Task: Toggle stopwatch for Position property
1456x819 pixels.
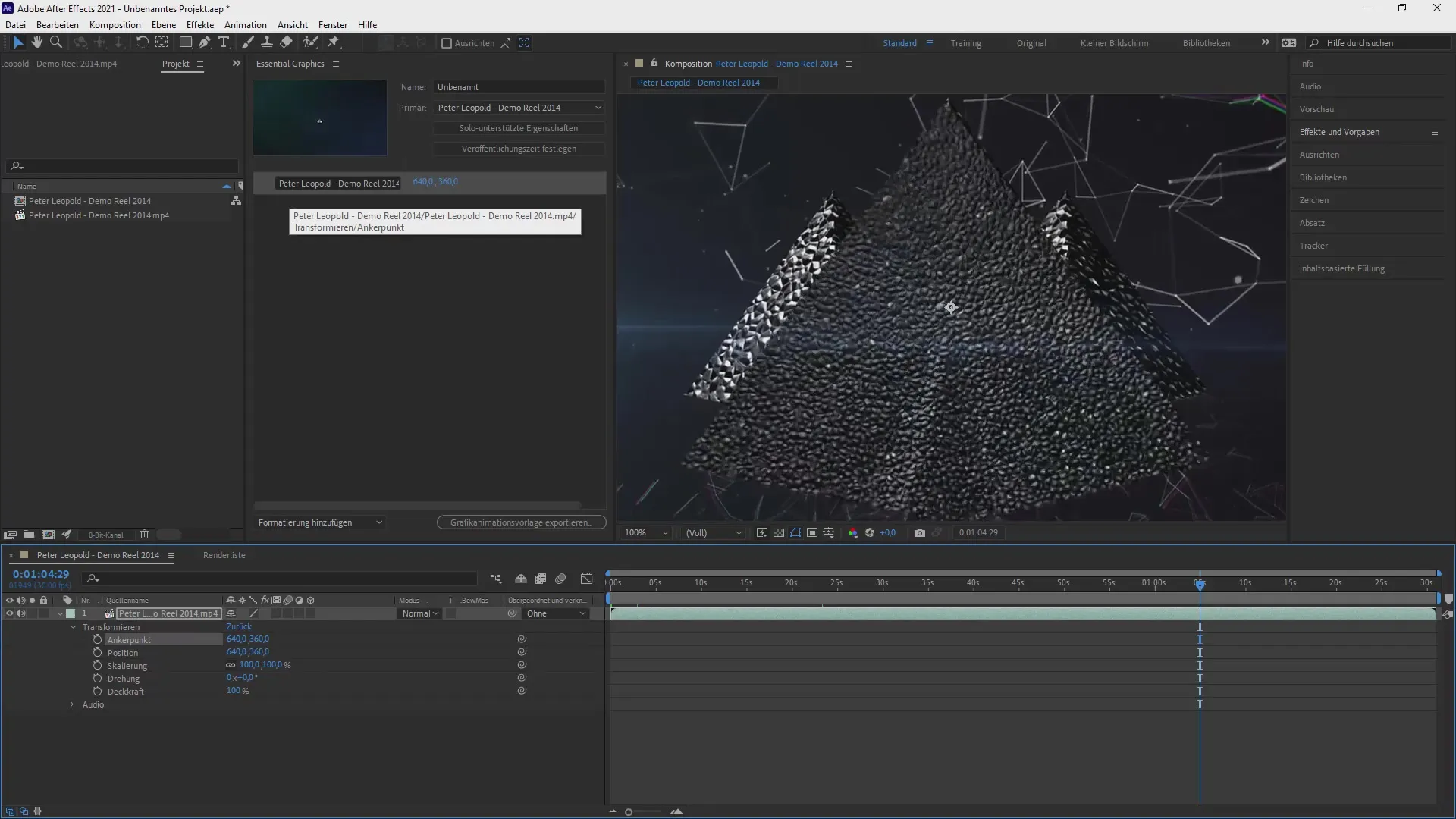Action: [x=97, y=653]
